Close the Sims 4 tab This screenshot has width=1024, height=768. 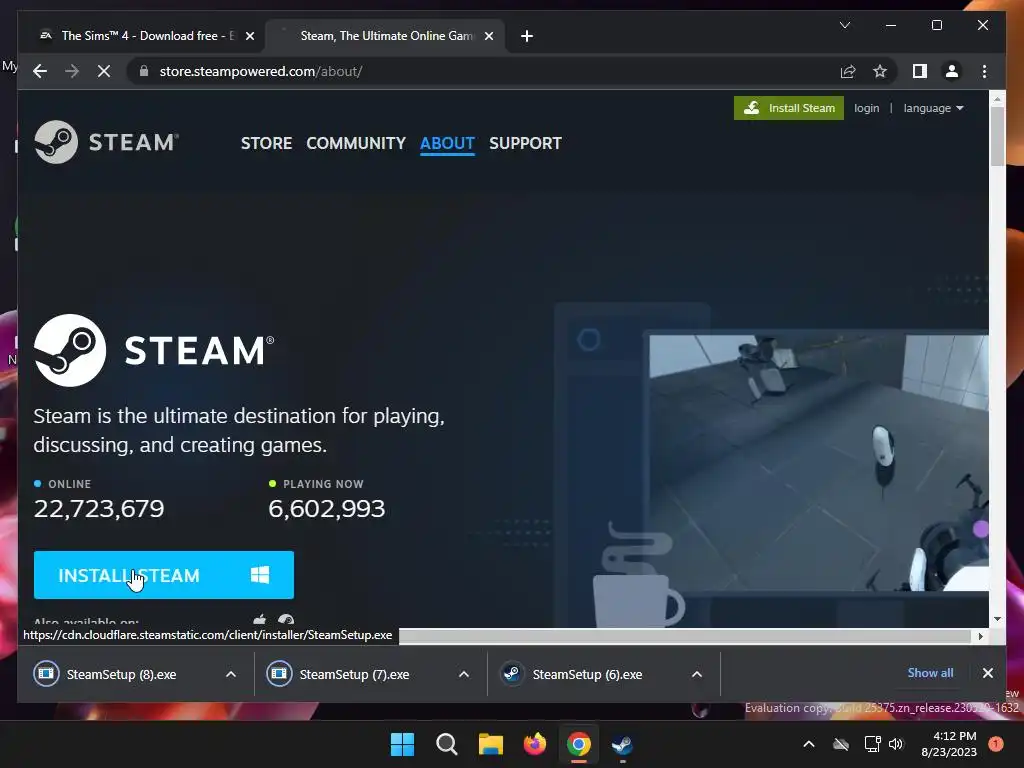pos(249,36)
